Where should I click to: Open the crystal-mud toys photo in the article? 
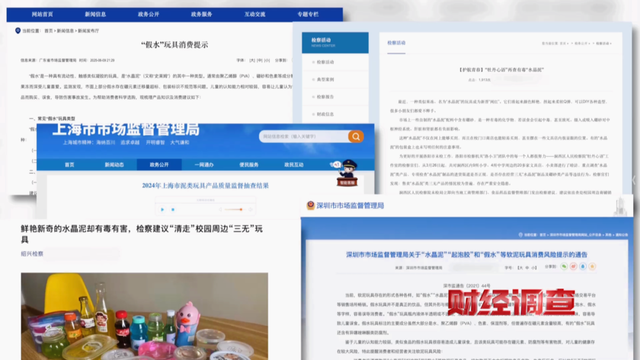click(144, 316)
